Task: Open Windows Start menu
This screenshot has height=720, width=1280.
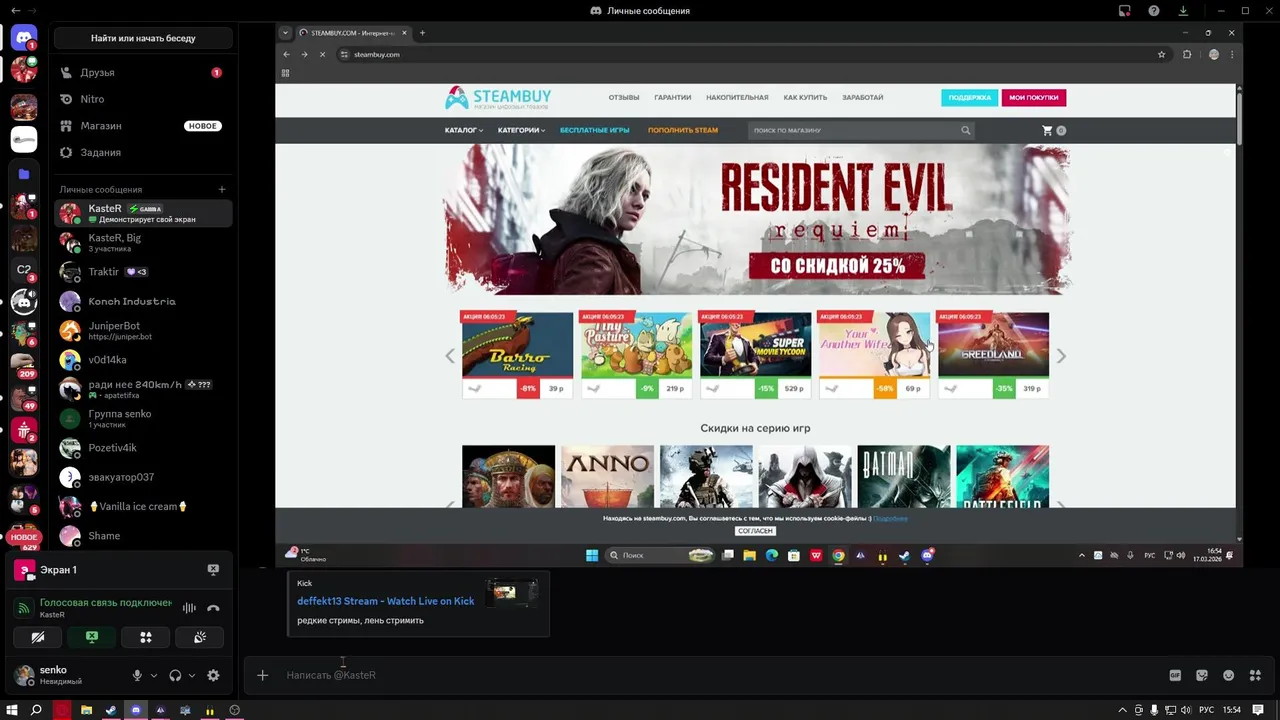Action: [12, 710]
